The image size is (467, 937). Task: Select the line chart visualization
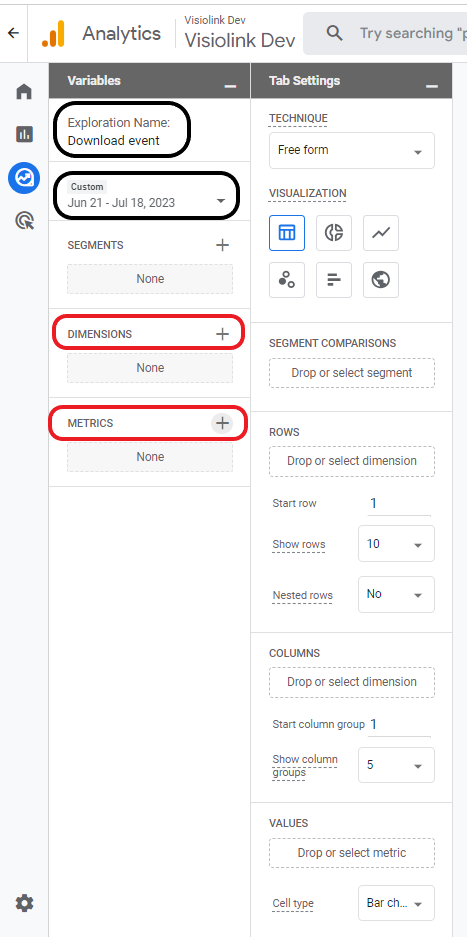(x=381, y=233)
